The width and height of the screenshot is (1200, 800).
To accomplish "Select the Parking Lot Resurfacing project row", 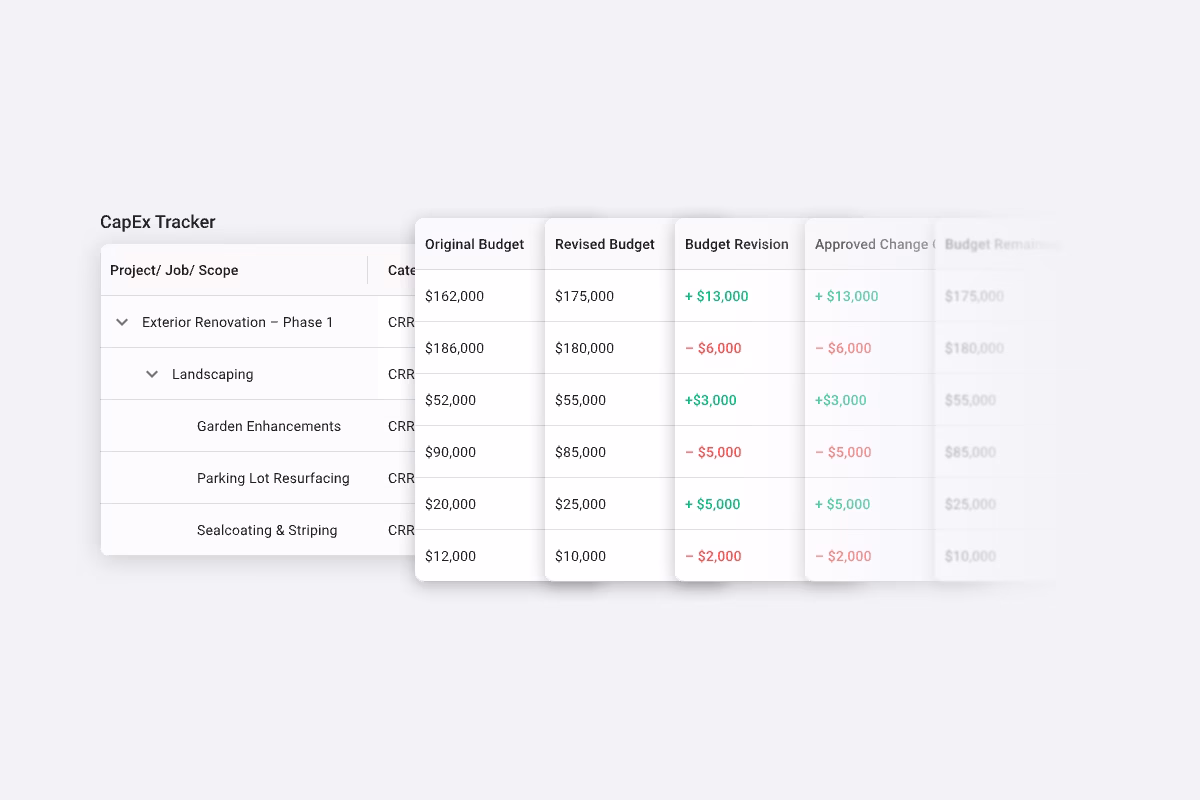I will coord(272,478).
